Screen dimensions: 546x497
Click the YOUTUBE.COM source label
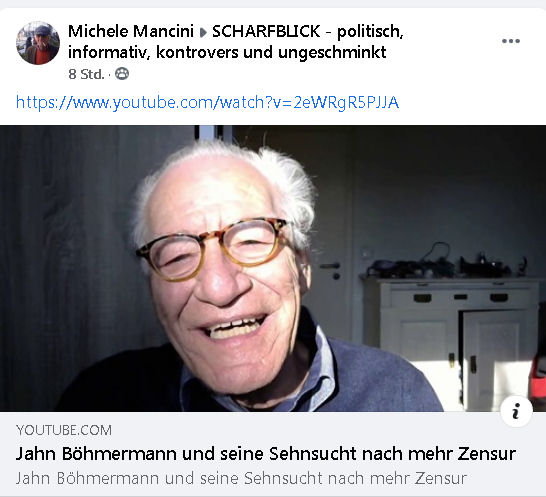coord(64,430)
